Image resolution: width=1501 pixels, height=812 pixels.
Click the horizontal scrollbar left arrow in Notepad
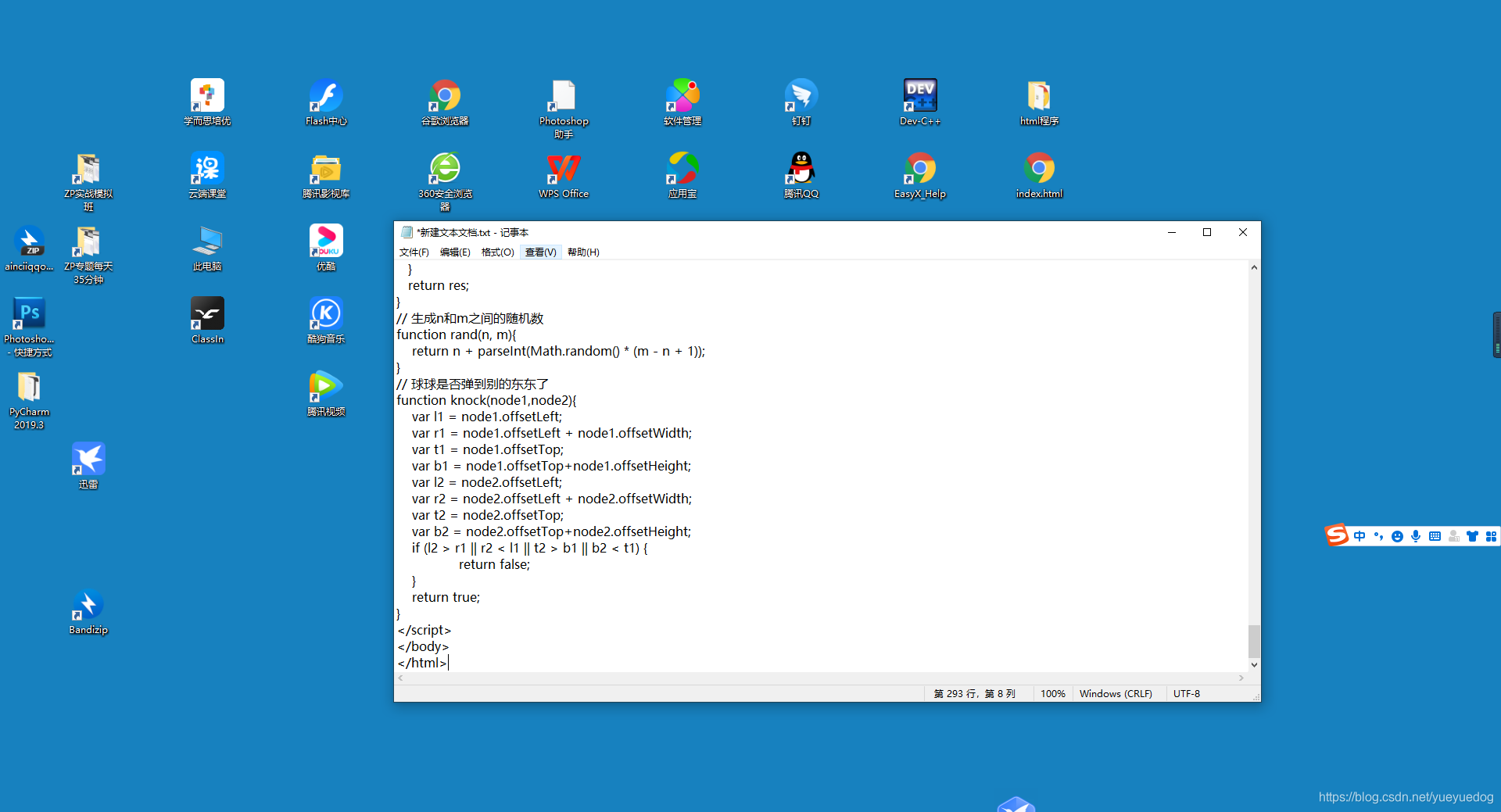[401, 678]
